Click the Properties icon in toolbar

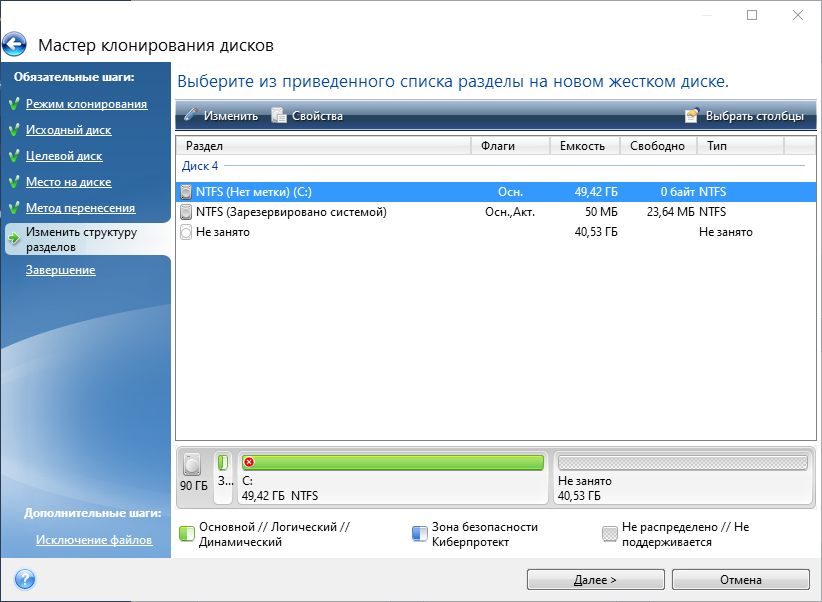tap(279, 115)
